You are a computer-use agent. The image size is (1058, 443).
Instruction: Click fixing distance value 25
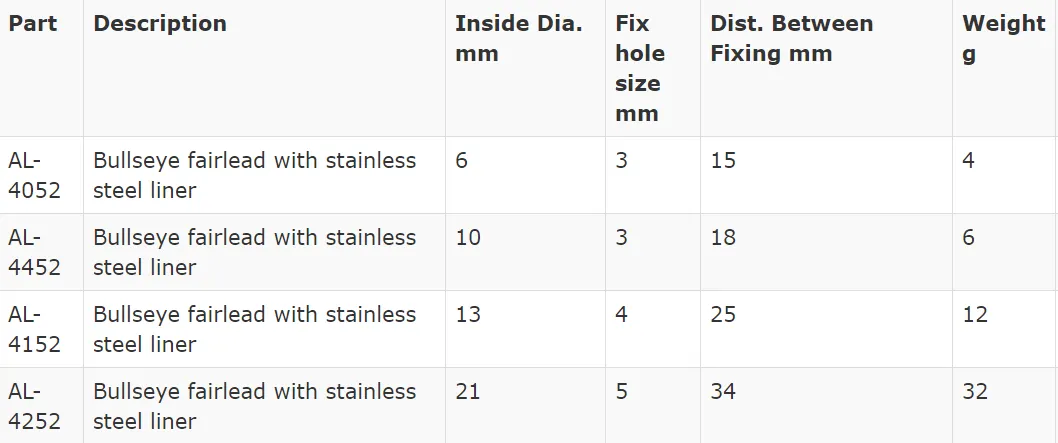[723, 315]
